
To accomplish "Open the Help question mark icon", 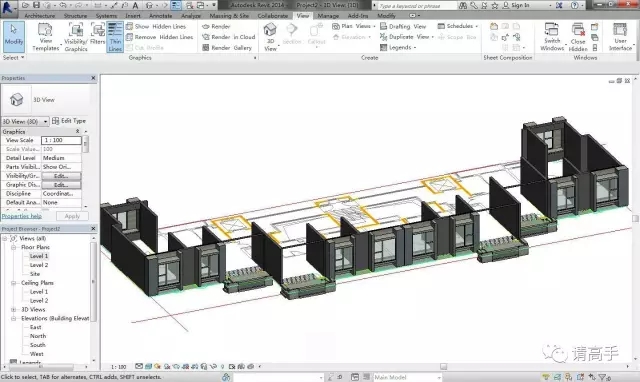I will point(575,5).
